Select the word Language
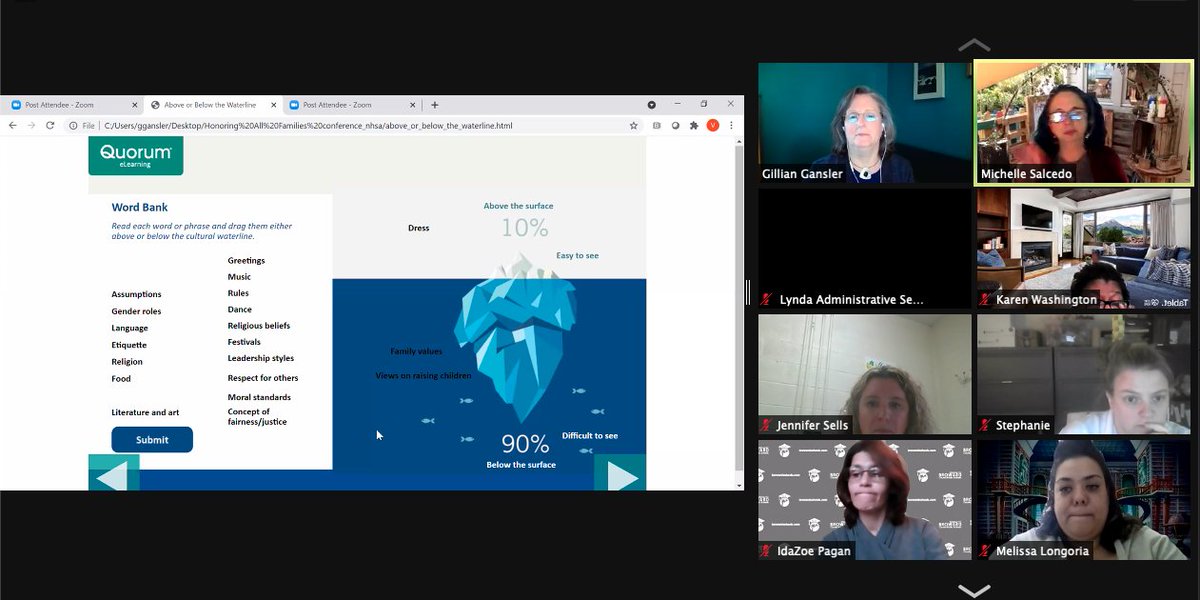 tap(130, 328)
